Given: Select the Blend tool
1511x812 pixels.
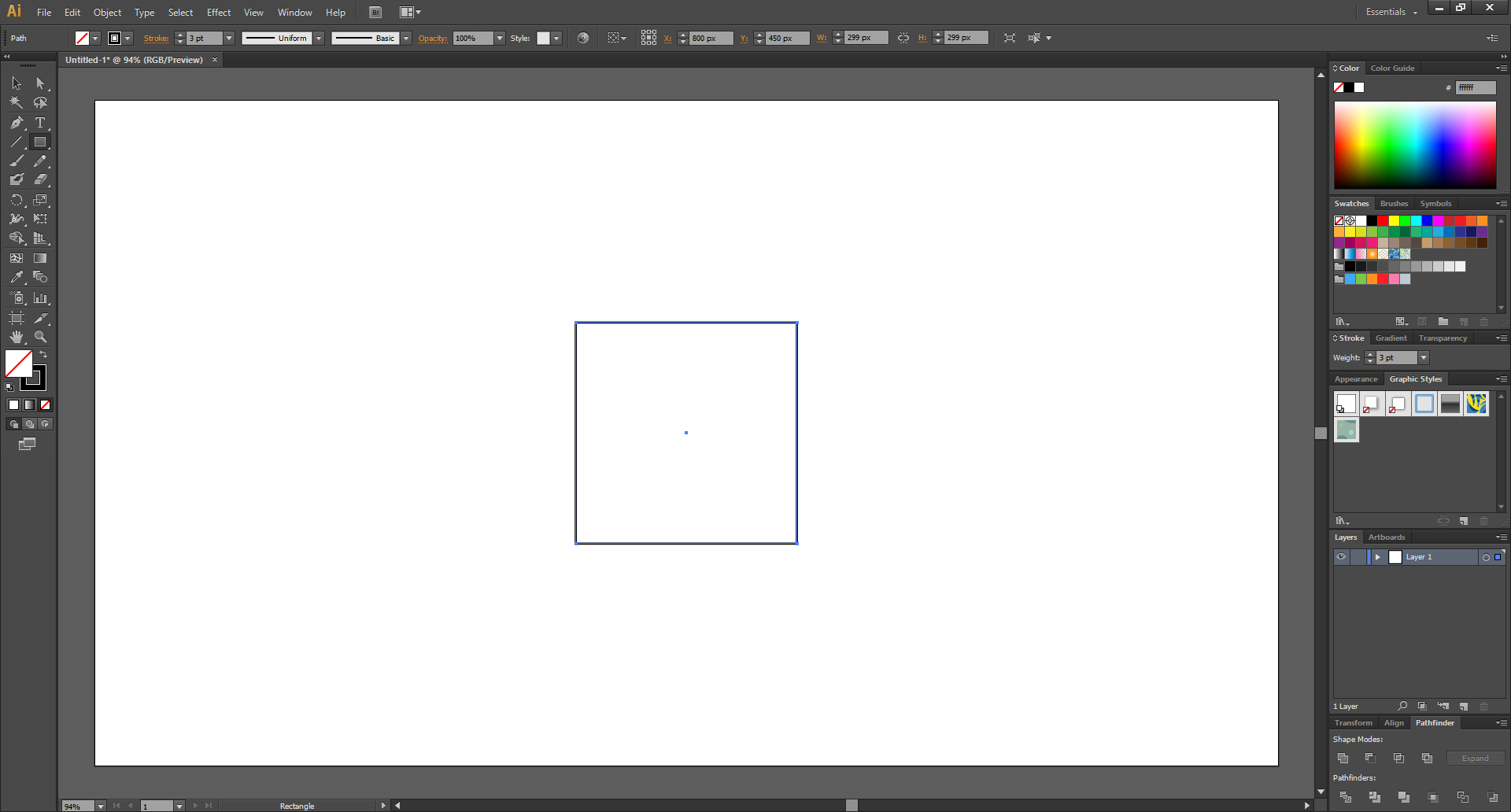Looking at the screenshot, I should click(x=40, y=277).
